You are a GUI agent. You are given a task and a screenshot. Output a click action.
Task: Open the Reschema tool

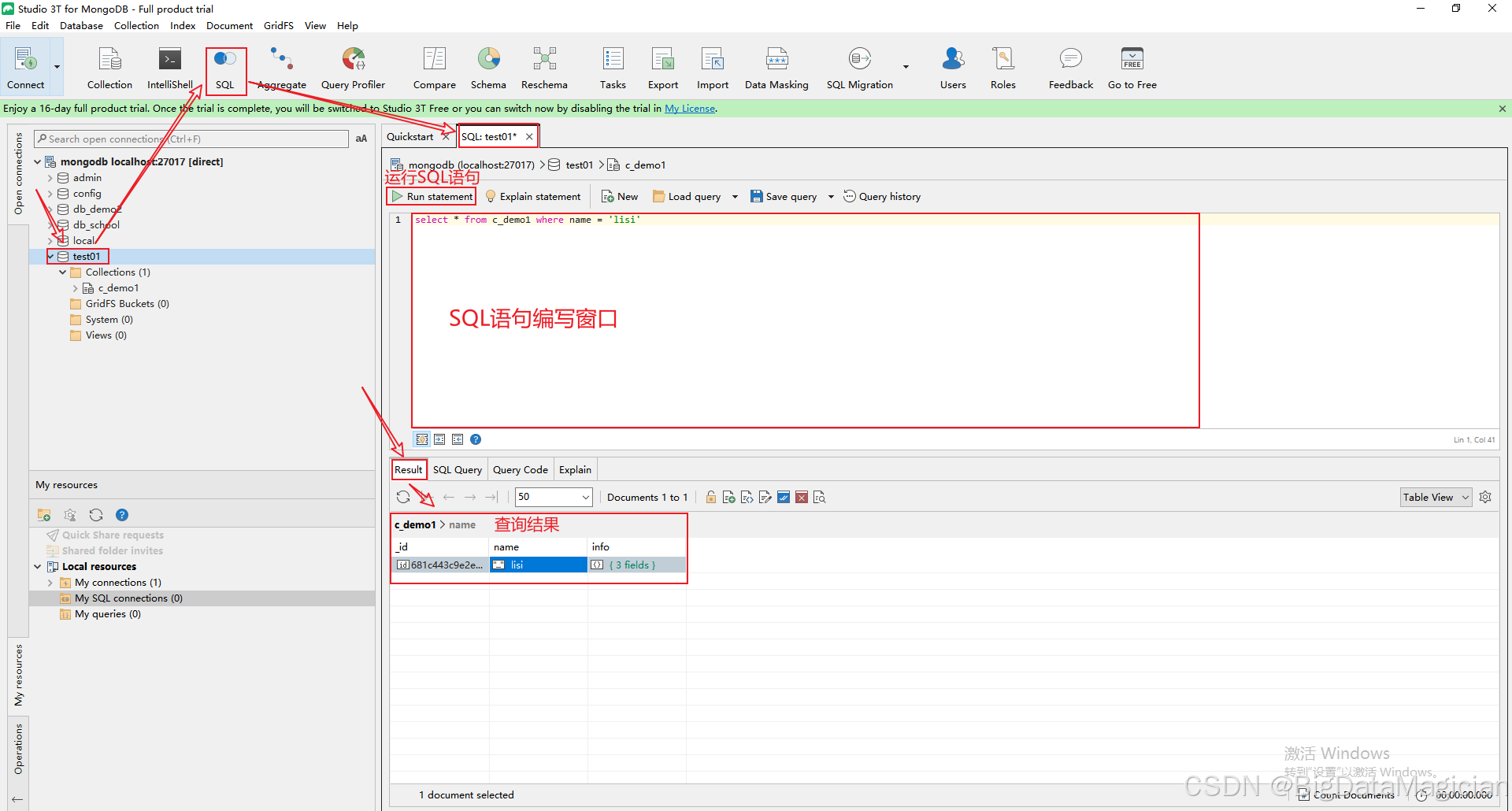coord(544,69)
